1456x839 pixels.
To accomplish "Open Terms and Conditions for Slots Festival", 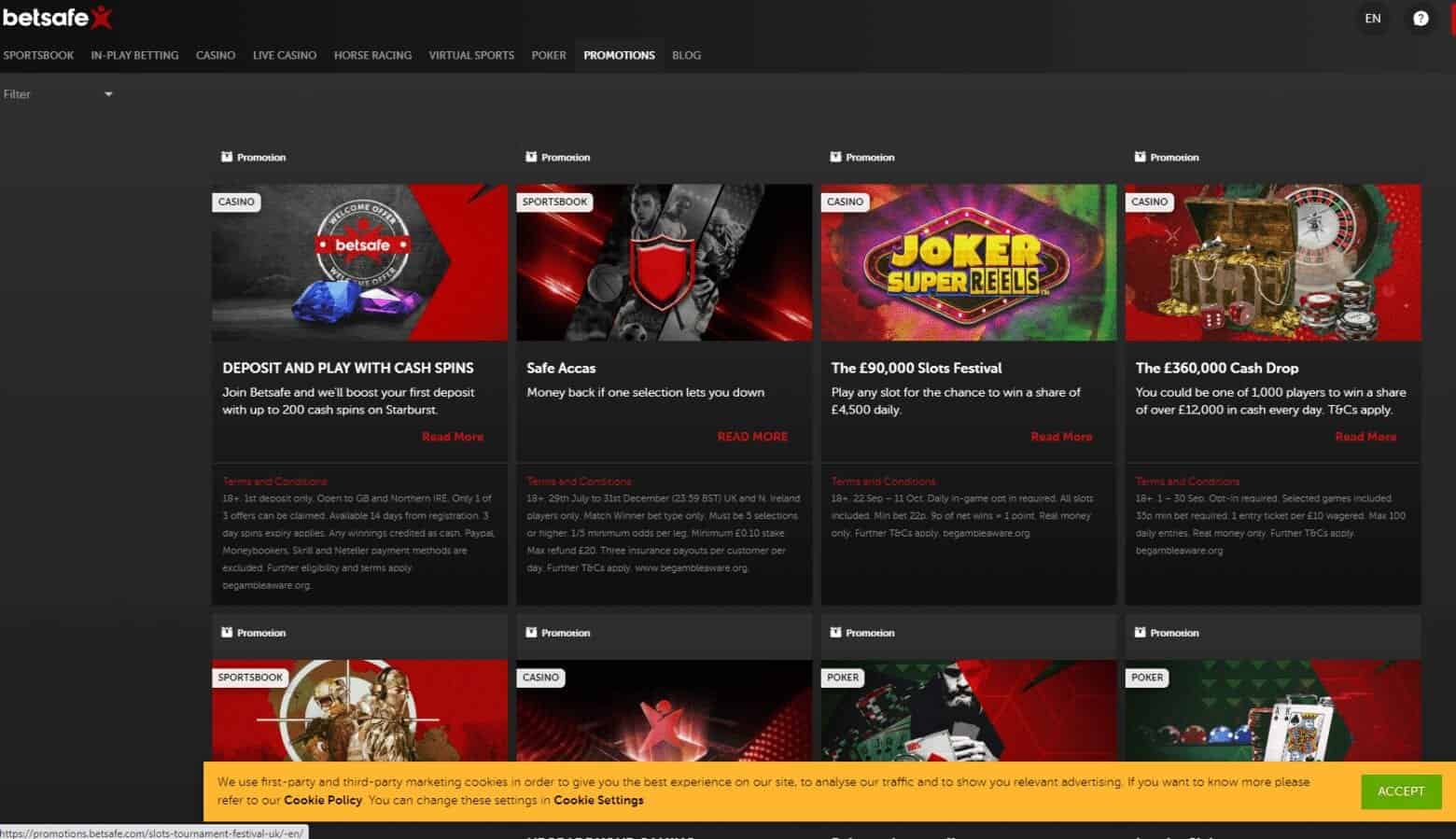I will click(x=883, y=482).
